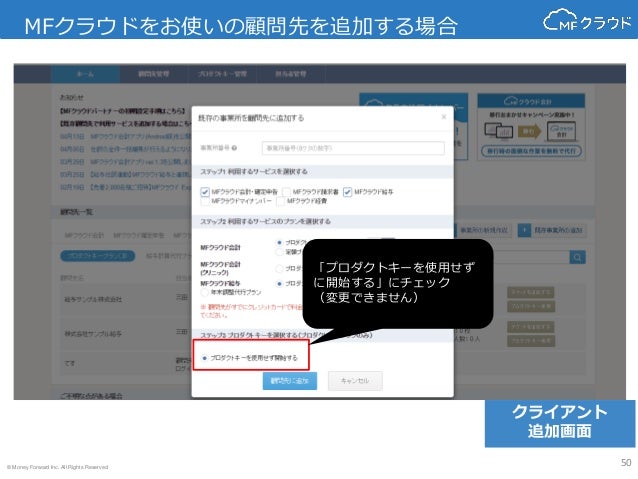Image resolution: width=638 pixels, height=479 pixels.
Task: Select the blue プロダクトキープラン filter pill
Action: pyautogui.click(x=98, y=256)
